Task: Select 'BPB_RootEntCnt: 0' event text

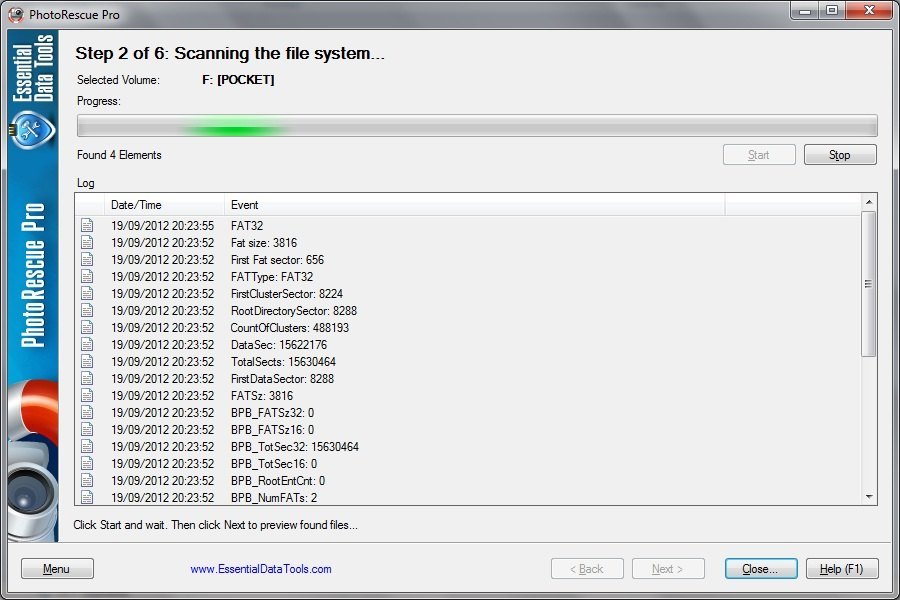Action: pyautogui.click(x=278, y=481)
